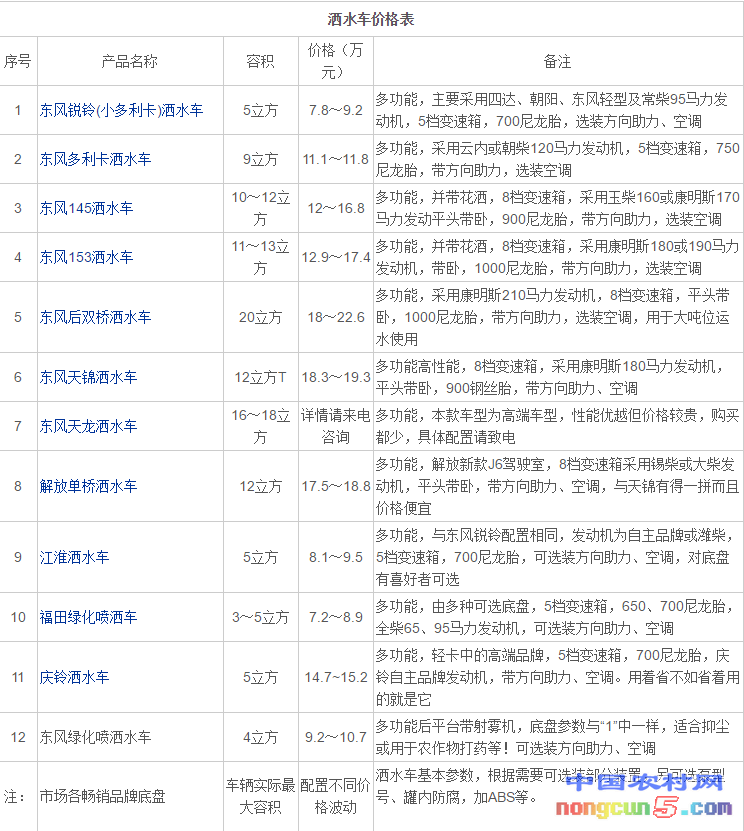
Task: Click remarks mentioning 轻卡中的高端品牌
Action: [557, 677]
